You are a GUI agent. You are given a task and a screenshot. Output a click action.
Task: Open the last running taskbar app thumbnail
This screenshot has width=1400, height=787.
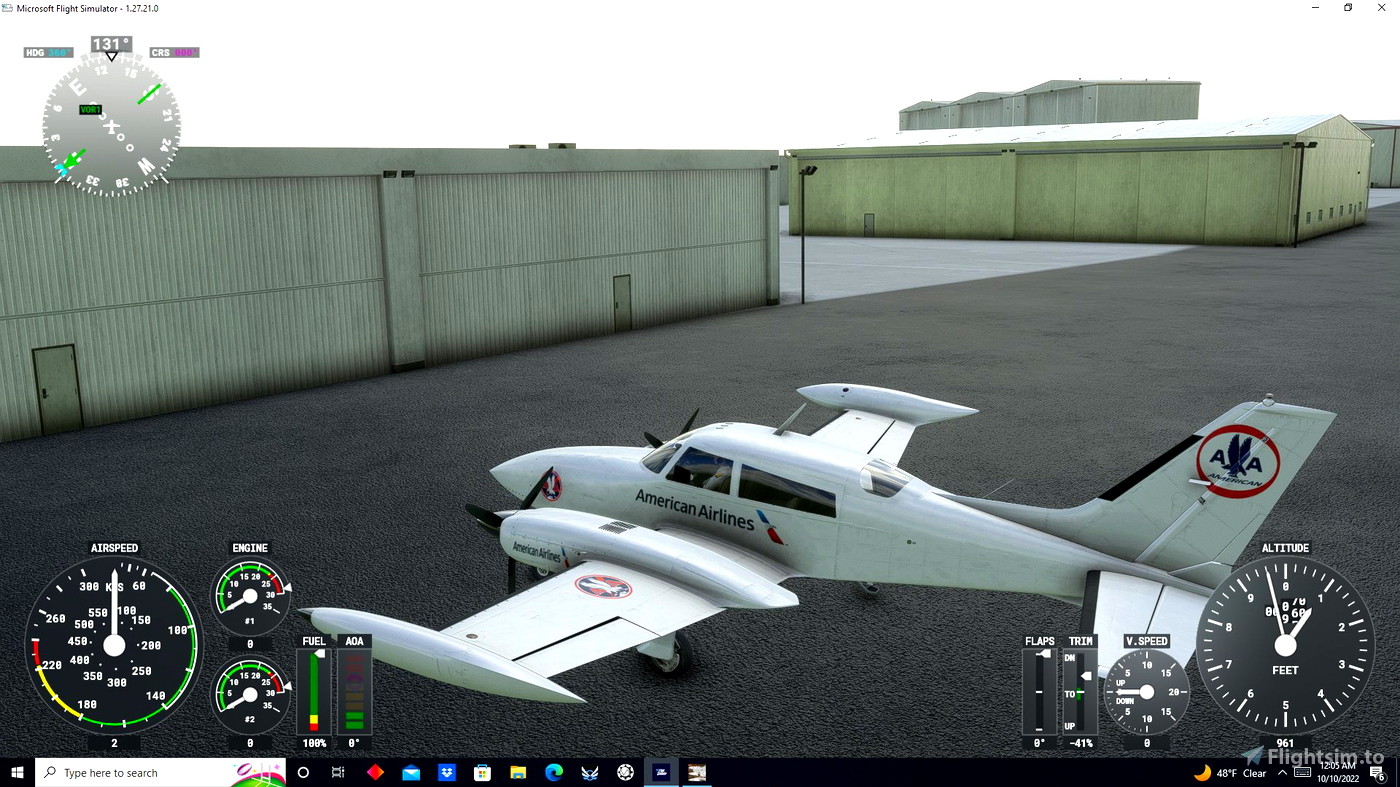pyautogui.click(x=697, y=772)
